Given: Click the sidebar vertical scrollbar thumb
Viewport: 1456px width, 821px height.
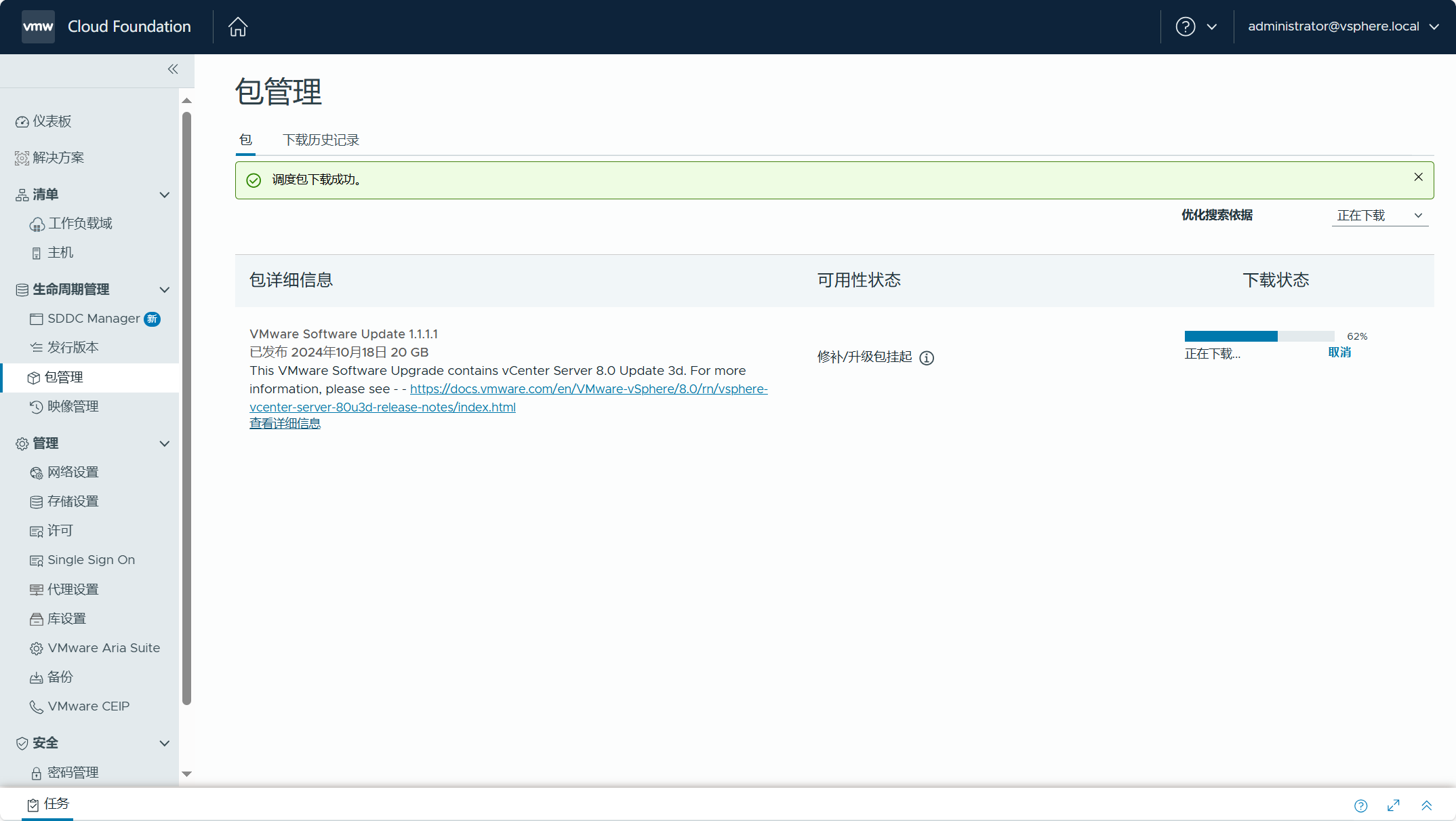Looking at the screenshot, I should click(x=187, y=409).
